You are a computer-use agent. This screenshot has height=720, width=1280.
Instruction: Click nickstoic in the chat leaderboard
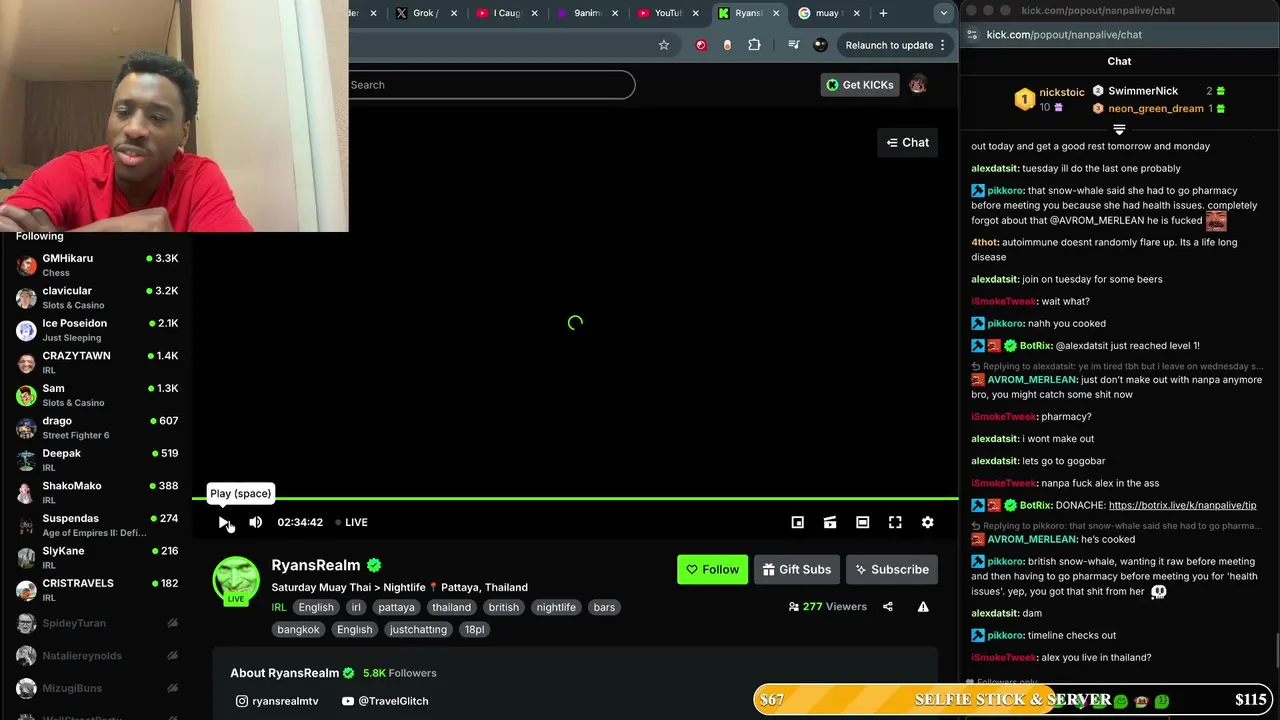pyautogui.click(x=1062, y=92)
